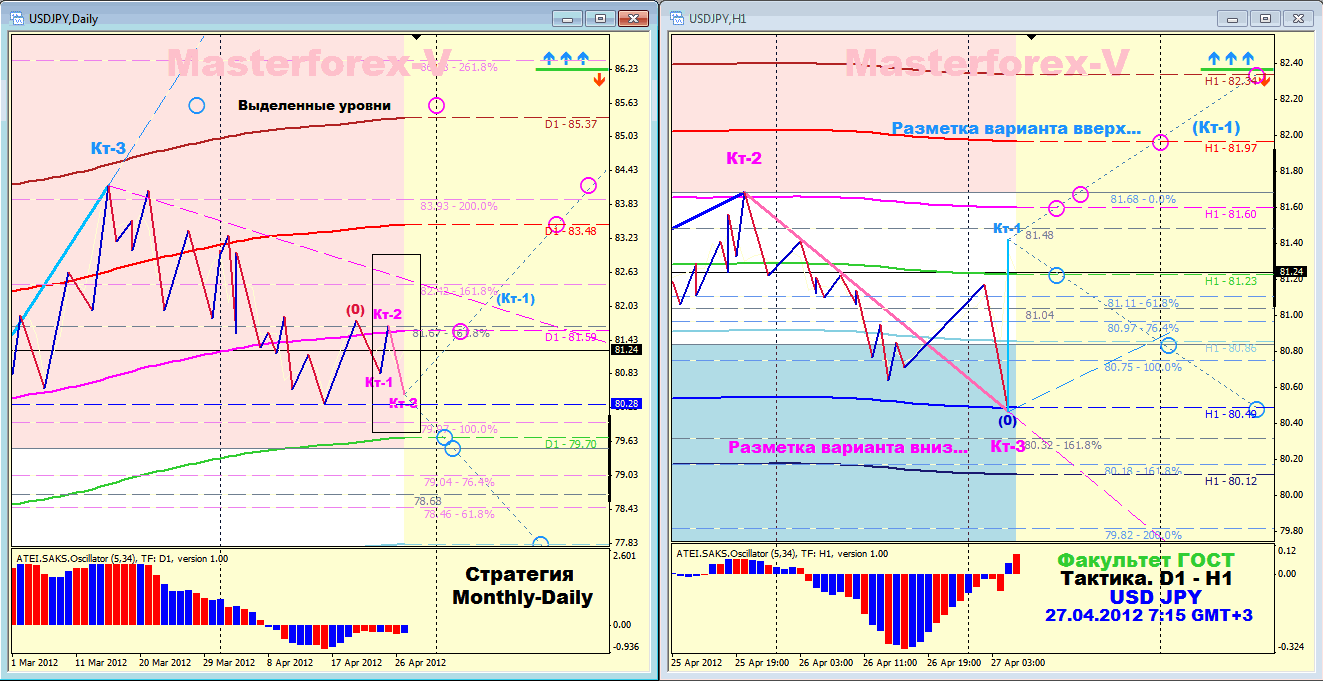Select magenta circle on H1 - 81.60 line
Screen dimensions: 1323x681
click(x=1057, y=208)
